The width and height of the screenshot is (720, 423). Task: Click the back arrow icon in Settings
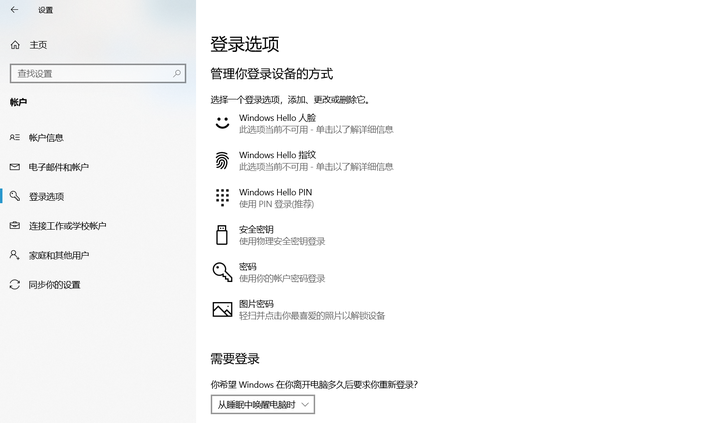pos(14,10)
